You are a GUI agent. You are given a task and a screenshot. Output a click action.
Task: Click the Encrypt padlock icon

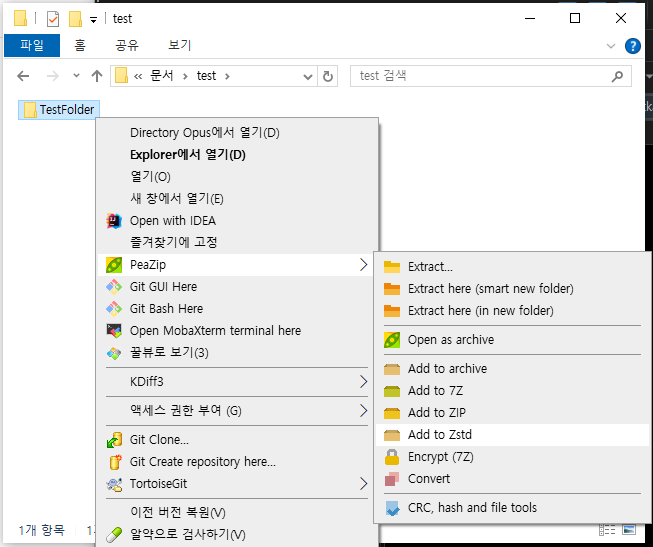(392, 457)
